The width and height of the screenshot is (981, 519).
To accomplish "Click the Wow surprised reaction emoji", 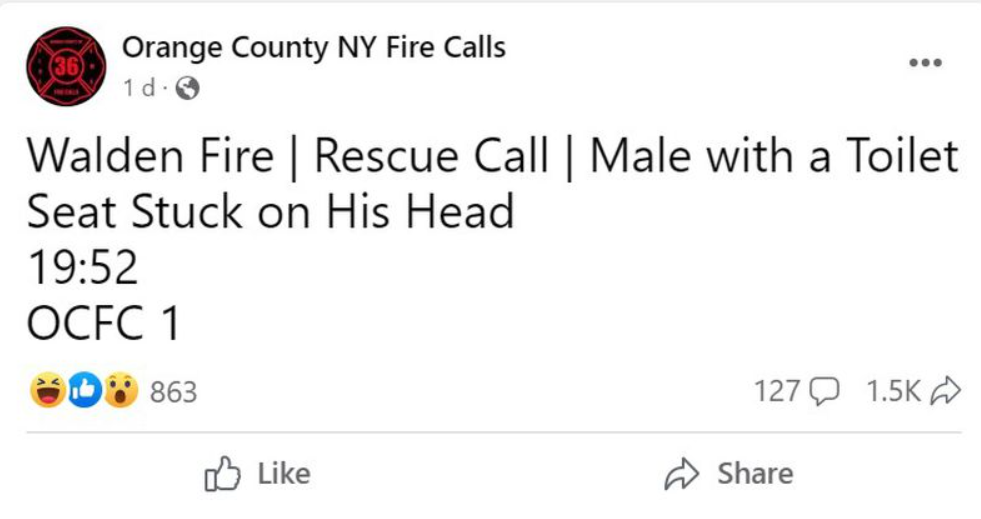I will 121,390.
